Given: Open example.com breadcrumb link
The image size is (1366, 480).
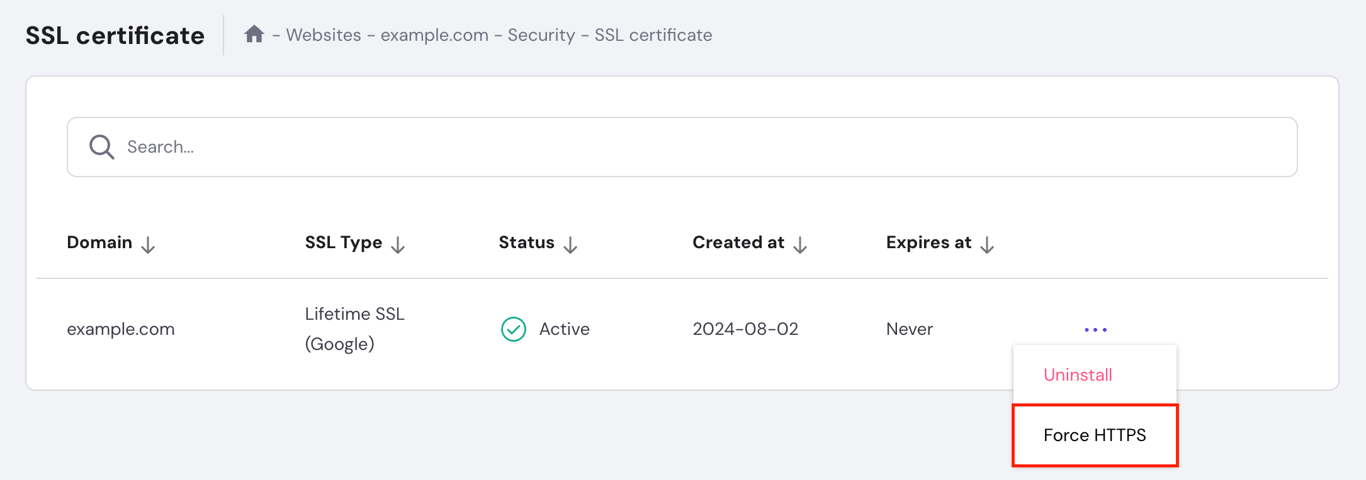Looking at the screenshot, I should [x=434, y=35].
